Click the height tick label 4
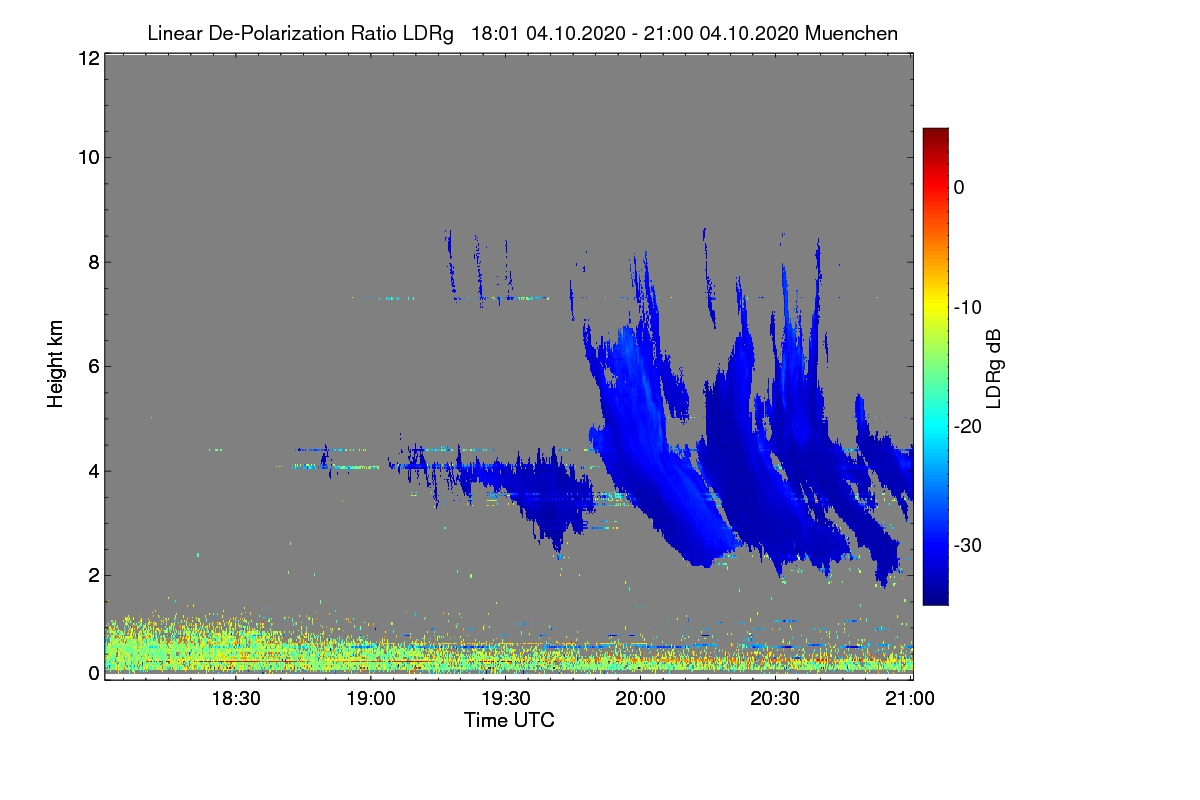Screen dimensions: 1200x800 click(x=92, y=470)
